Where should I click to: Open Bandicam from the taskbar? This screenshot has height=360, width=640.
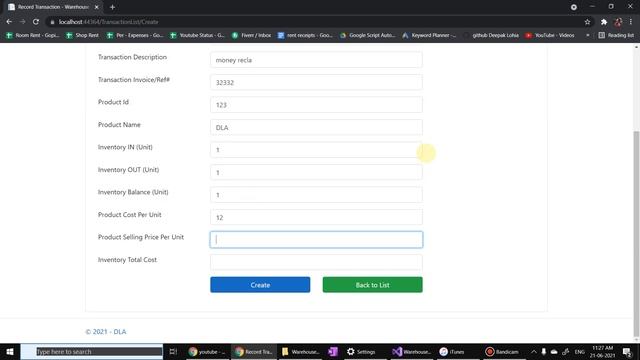tap(502, 351)
